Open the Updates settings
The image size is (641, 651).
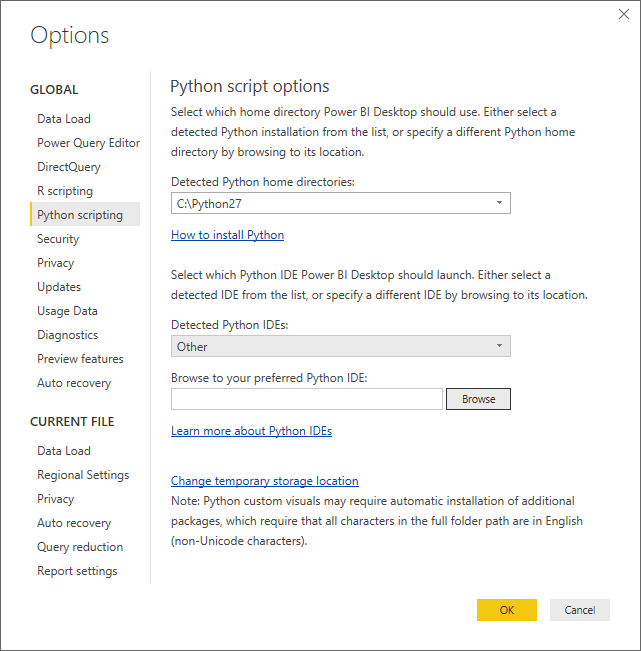coord(59,287)
